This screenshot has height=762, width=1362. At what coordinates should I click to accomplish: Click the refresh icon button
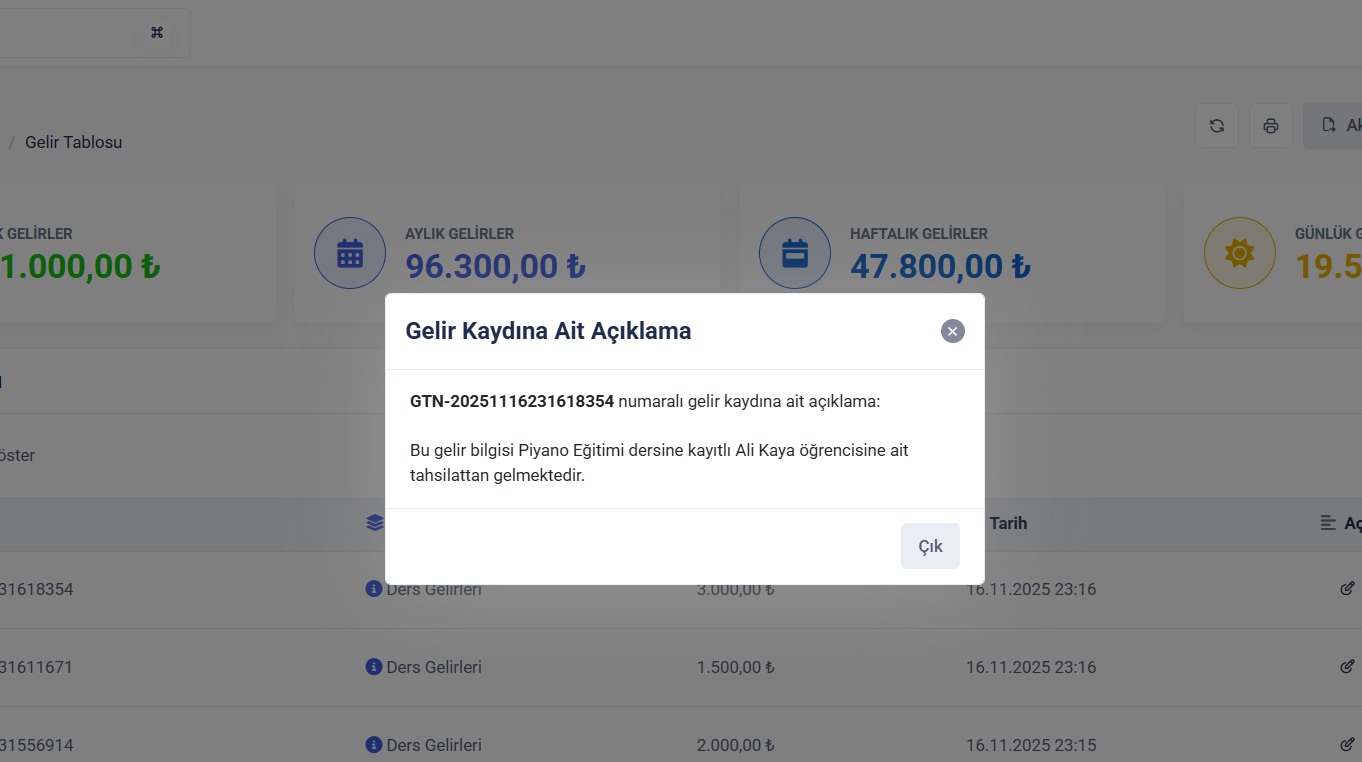point(1217,126)
